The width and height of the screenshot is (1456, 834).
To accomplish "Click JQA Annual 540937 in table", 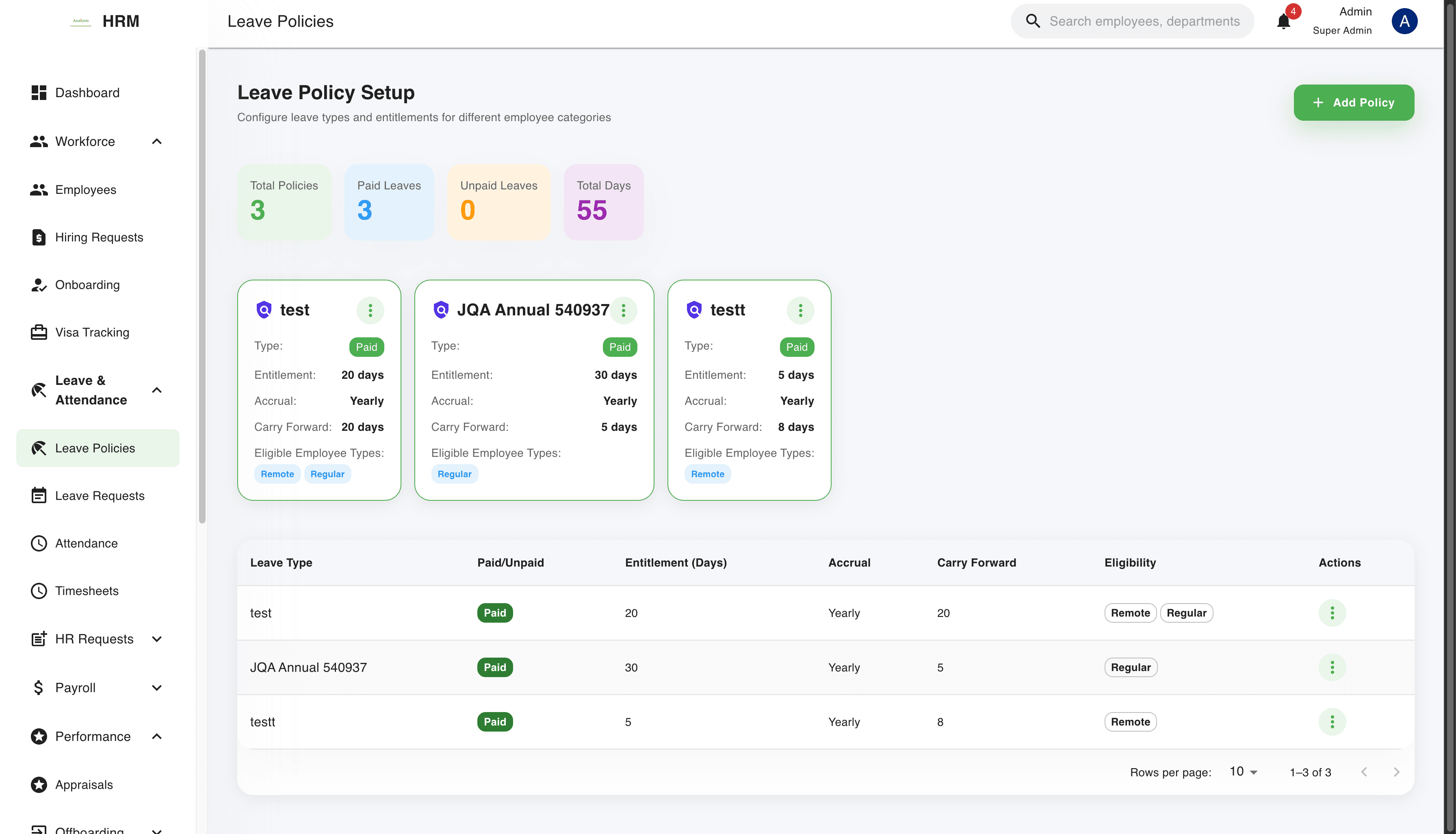I will click(308, 667).
